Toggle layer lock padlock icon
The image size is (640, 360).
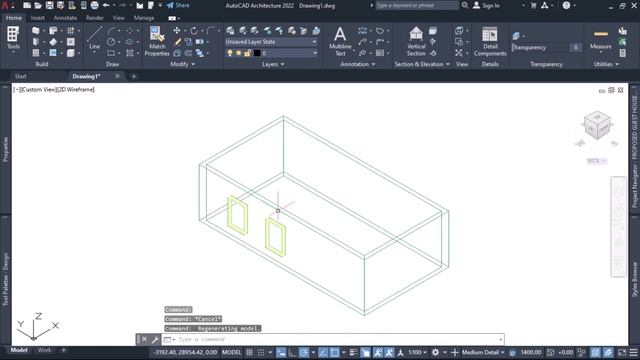click(247, 53)
